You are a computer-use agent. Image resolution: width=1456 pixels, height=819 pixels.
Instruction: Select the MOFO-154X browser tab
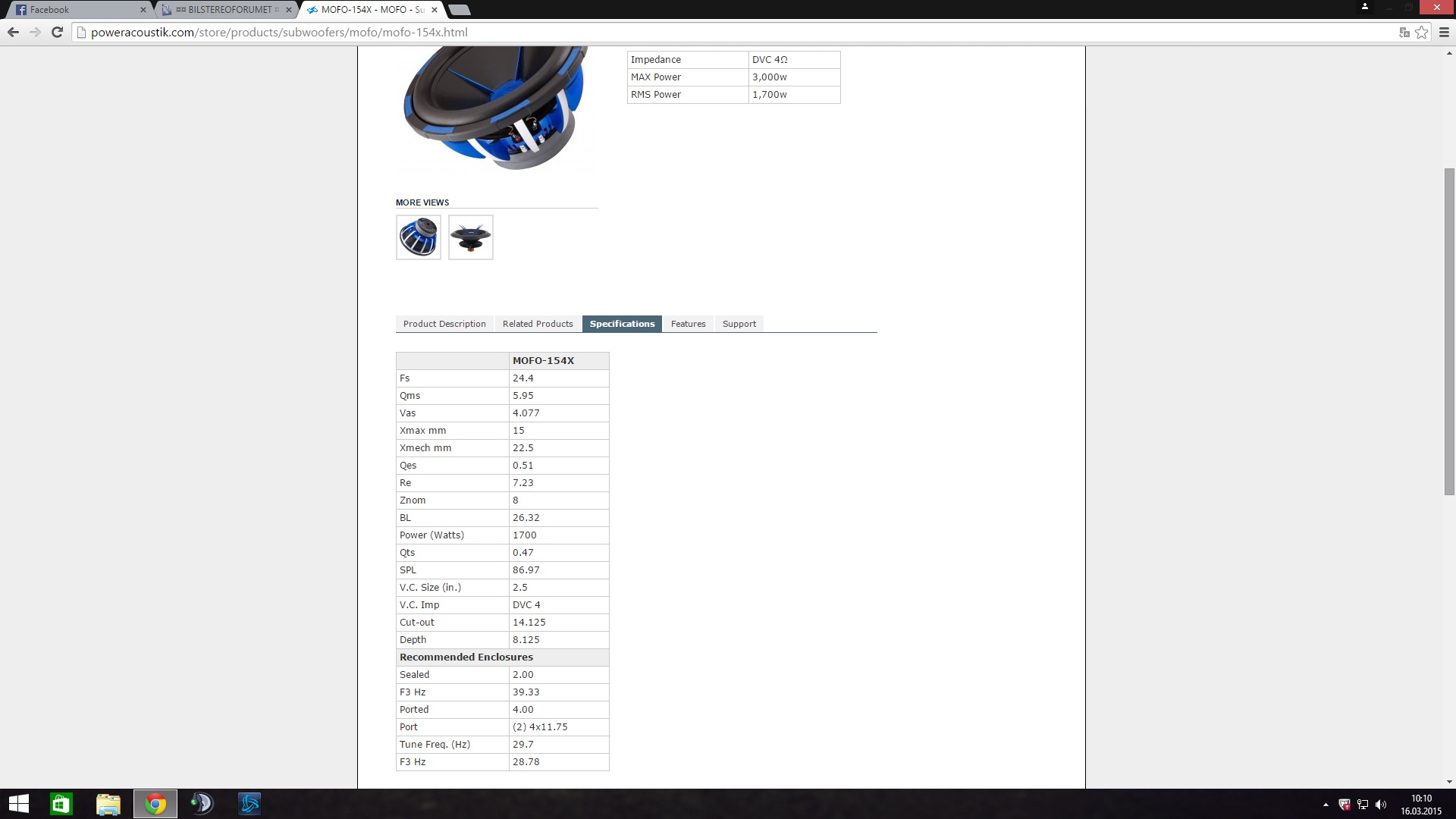(372, 10)
